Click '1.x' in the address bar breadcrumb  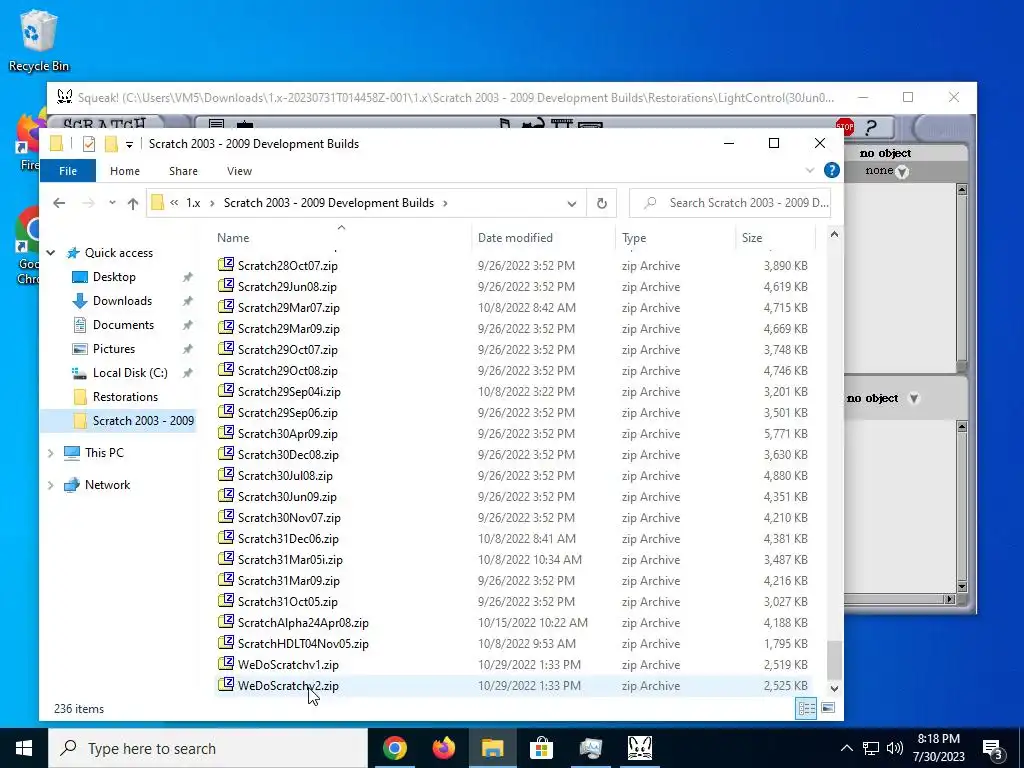click(x=193, y=203)
